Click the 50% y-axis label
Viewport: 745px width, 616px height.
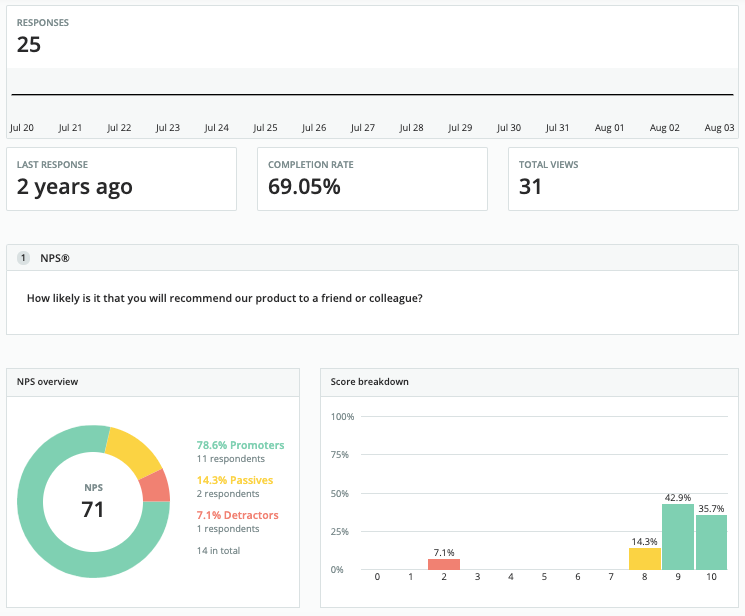[x=340, y=493]
